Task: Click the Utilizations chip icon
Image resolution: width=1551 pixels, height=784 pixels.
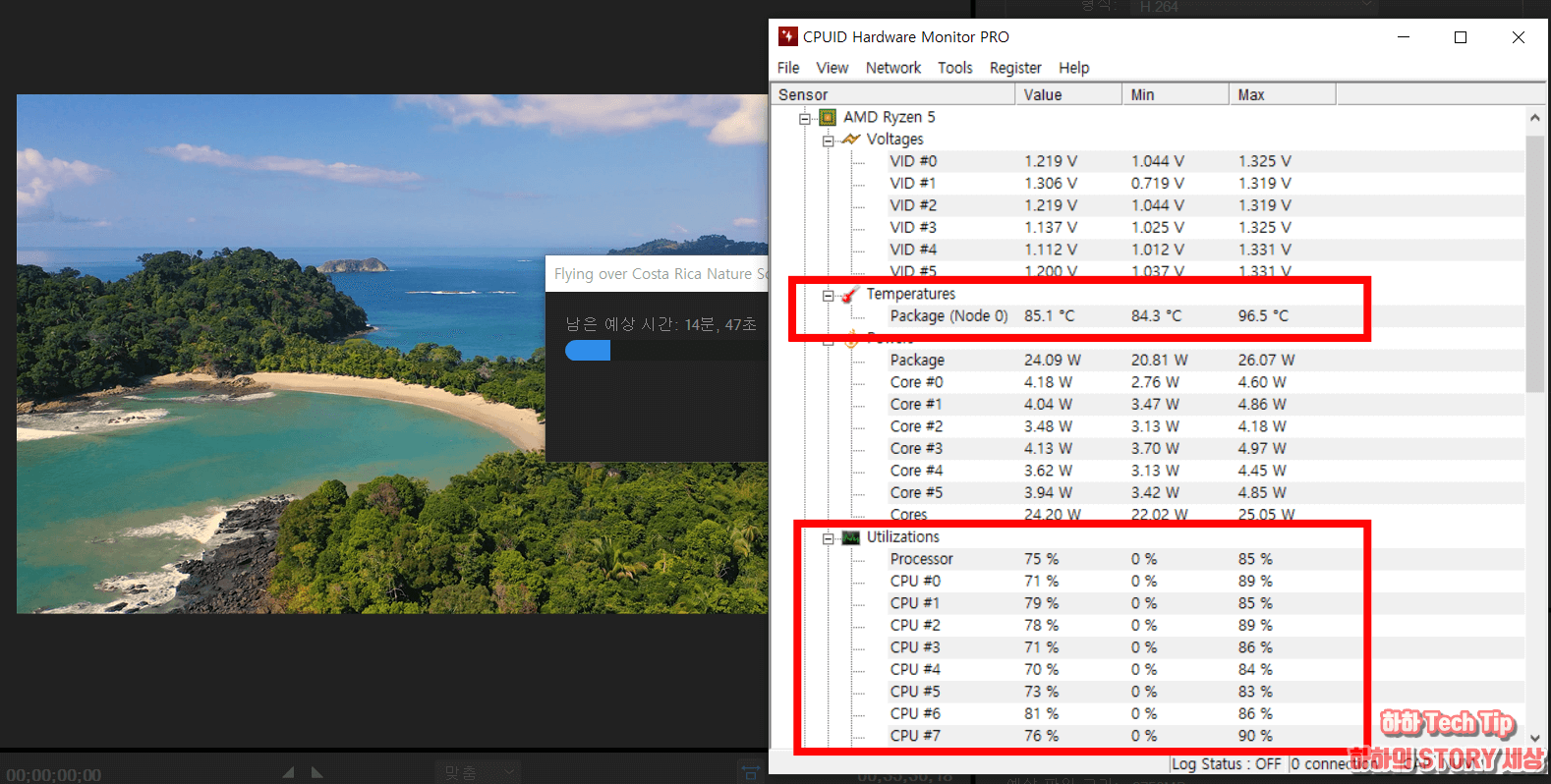Action: pyautogui.click(x=851, y=537)
